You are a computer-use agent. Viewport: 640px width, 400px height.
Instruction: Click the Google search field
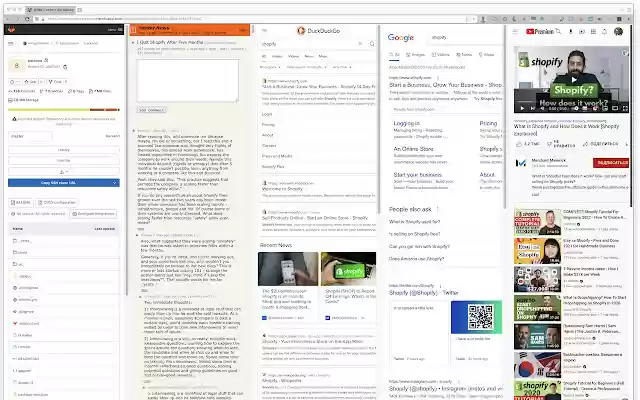point(465,38)
